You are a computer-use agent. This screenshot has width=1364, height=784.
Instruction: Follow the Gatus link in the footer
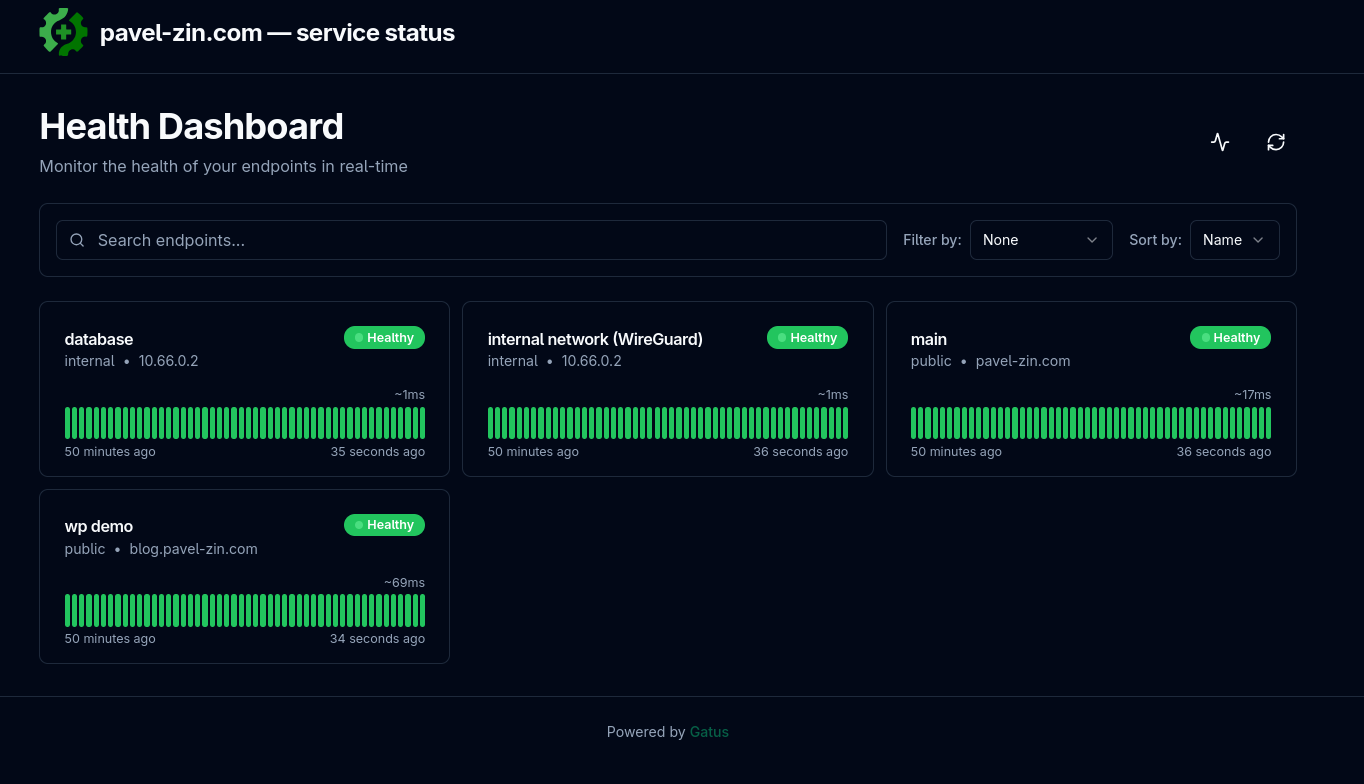click(709, 732)
